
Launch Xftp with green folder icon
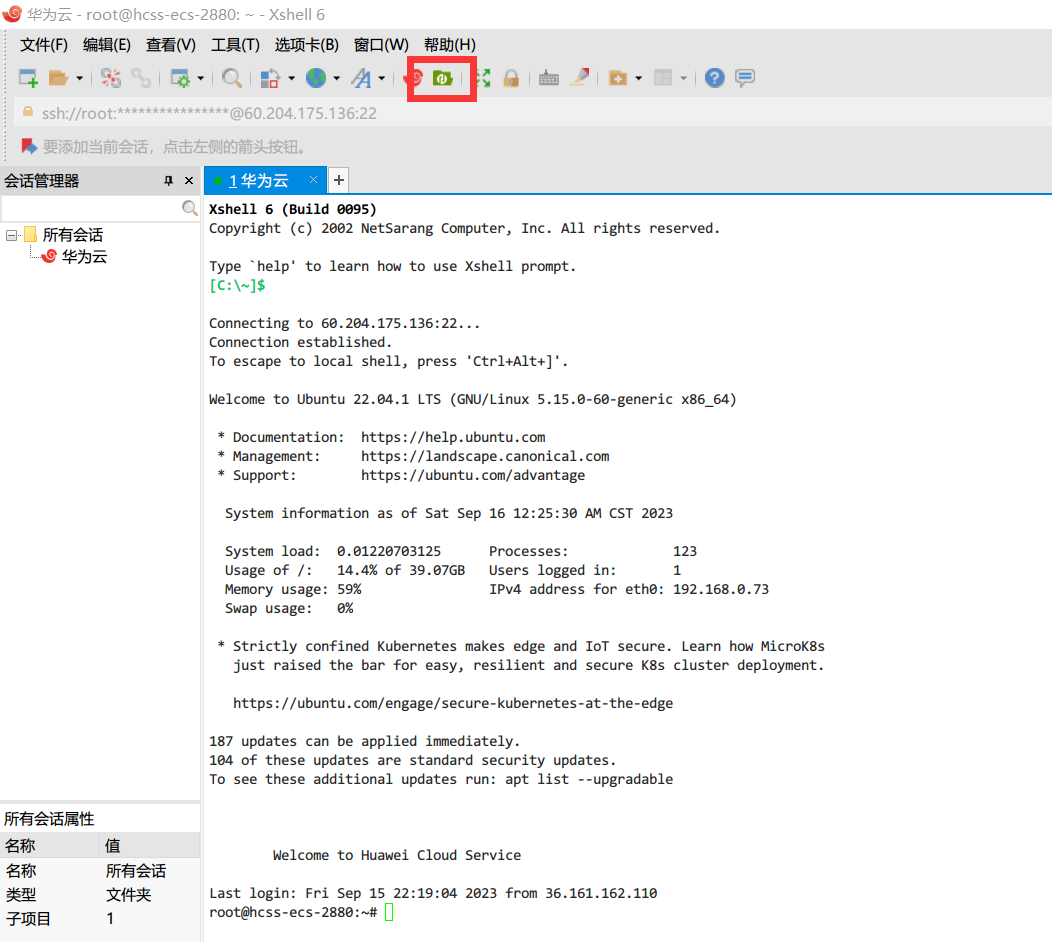442,78
